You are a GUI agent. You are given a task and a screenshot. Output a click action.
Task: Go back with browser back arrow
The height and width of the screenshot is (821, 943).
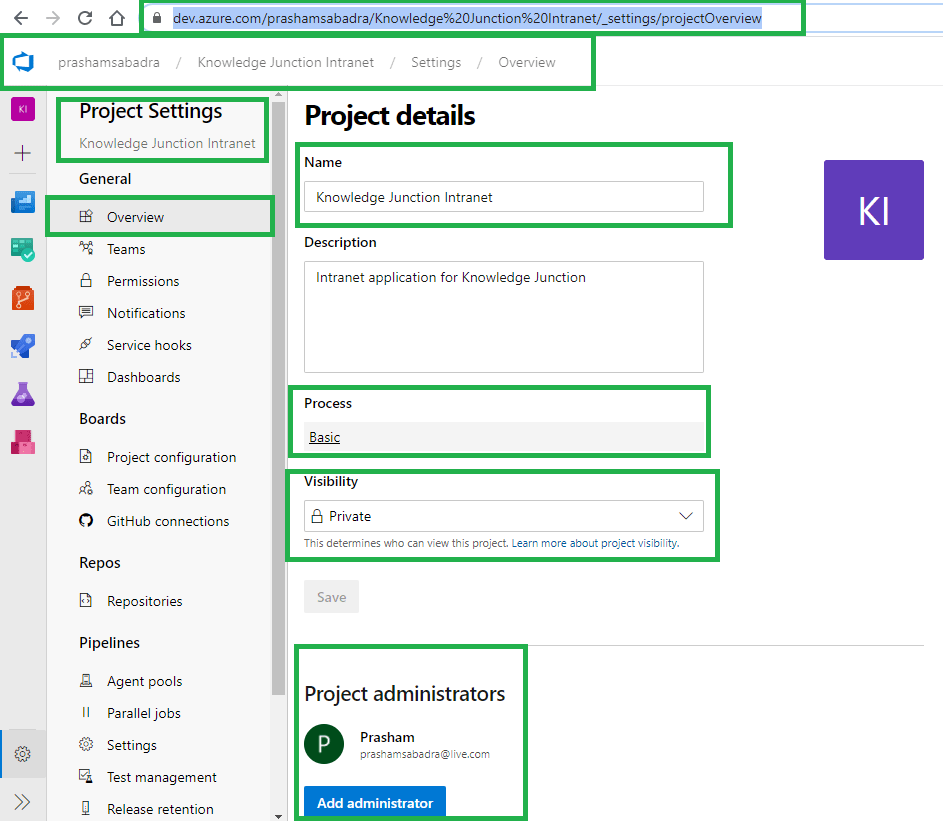pyautogui.click(x=21, y=18)
